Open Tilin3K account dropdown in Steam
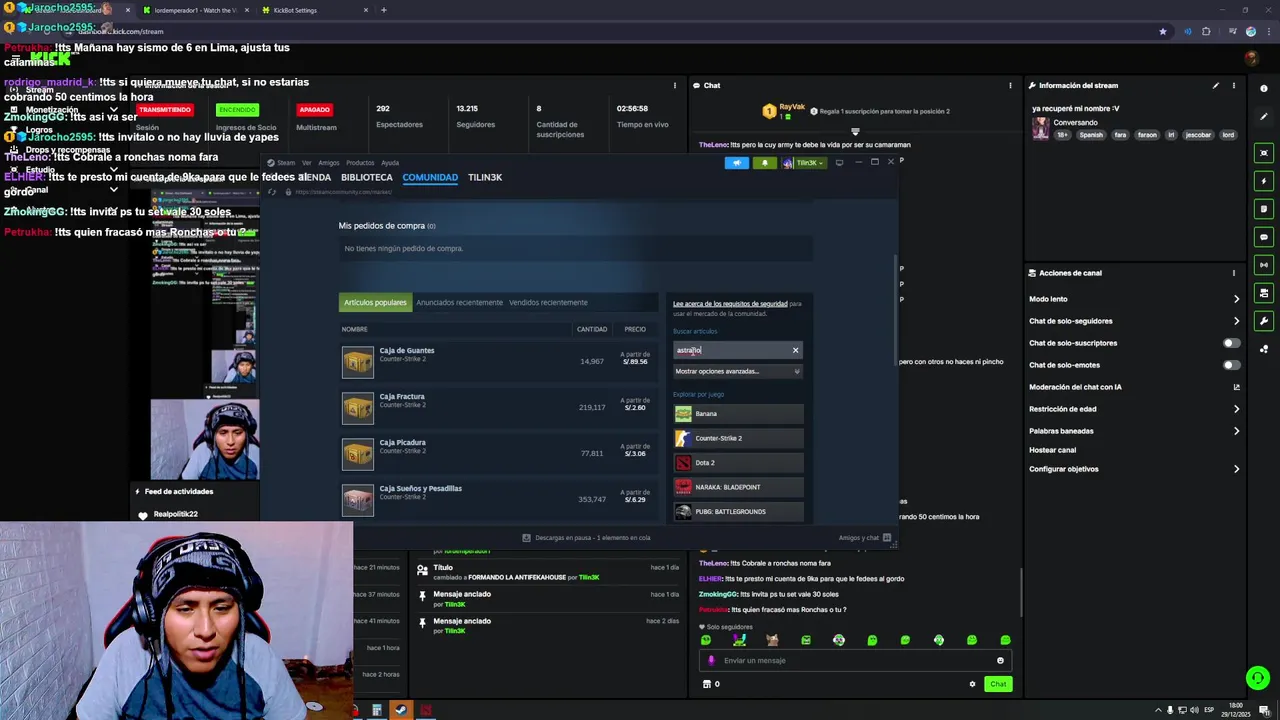 [803, 163]
